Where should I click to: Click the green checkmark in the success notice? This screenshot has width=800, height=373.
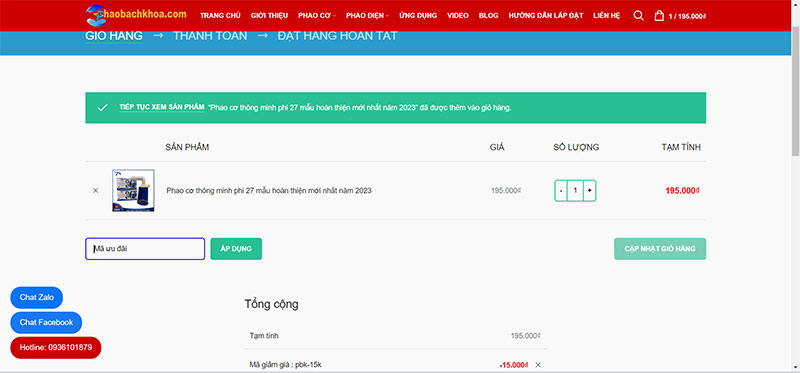point(102,108)
